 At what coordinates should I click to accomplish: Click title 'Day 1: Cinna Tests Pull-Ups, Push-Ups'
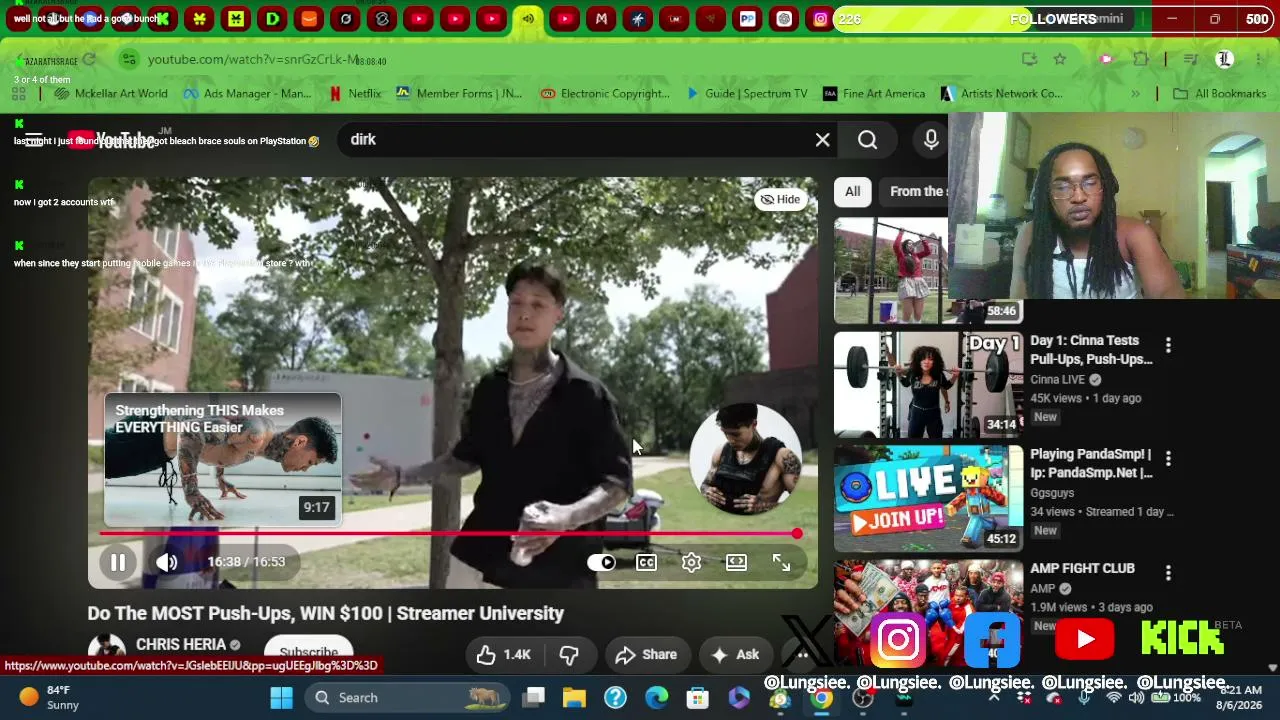click(1091, 350)
